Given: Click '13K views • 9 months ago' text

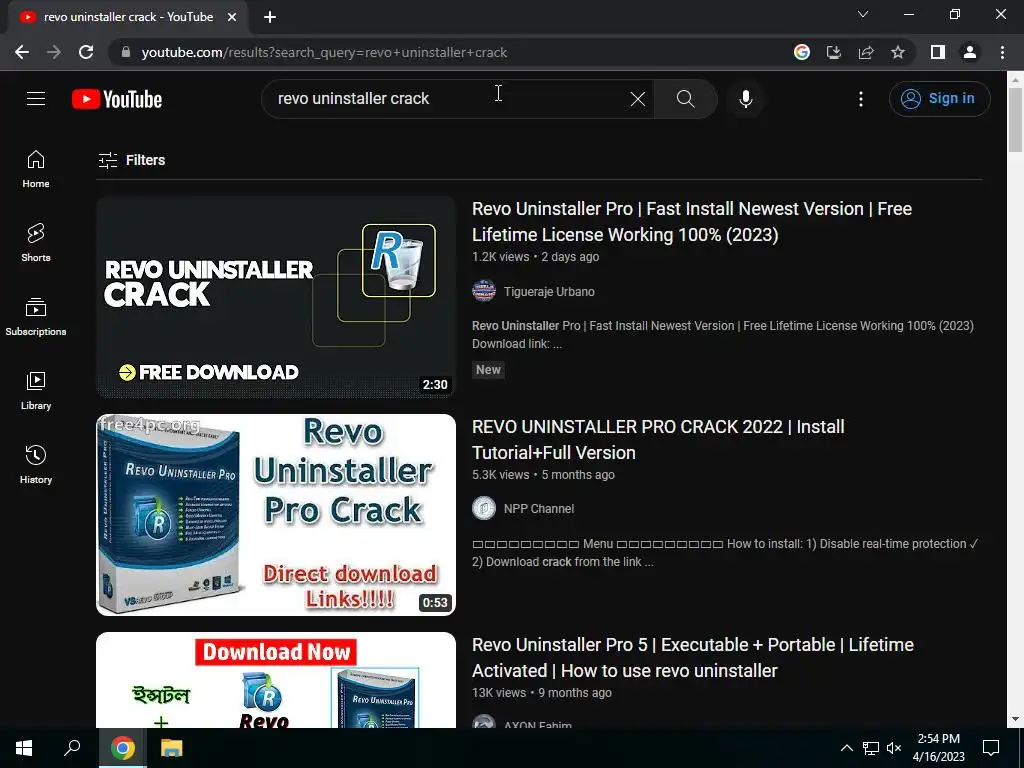Looking at the screenshot, I should pyautogui.click(x=542, y=693).
